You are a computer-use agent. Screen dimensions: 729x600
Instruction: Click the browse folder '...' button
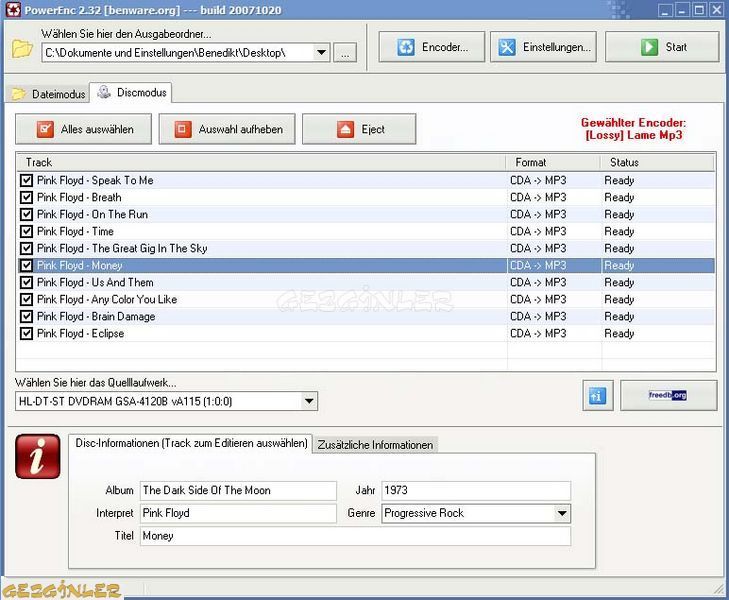point(345,53)
